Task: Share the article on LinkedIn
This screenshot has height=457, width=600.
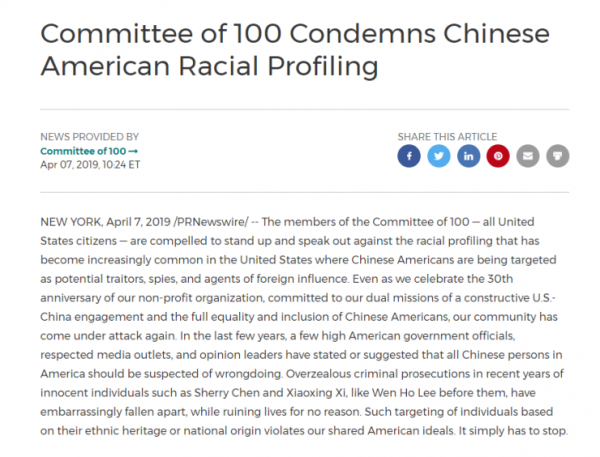Action: tap(468, 156)
